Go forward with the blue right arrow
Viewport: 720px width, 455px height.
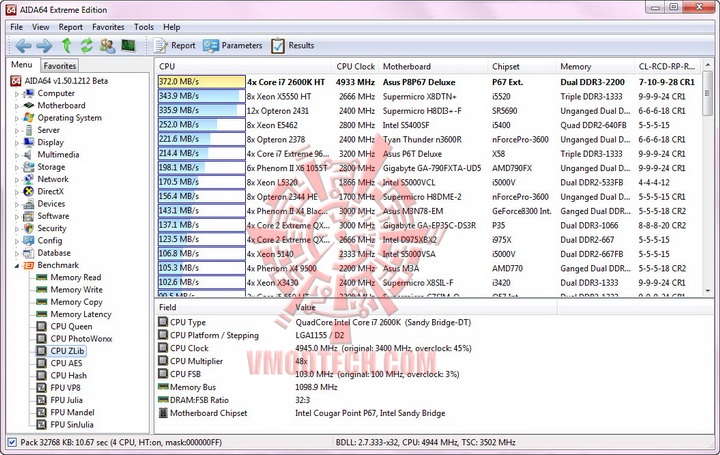coord(44,45)
